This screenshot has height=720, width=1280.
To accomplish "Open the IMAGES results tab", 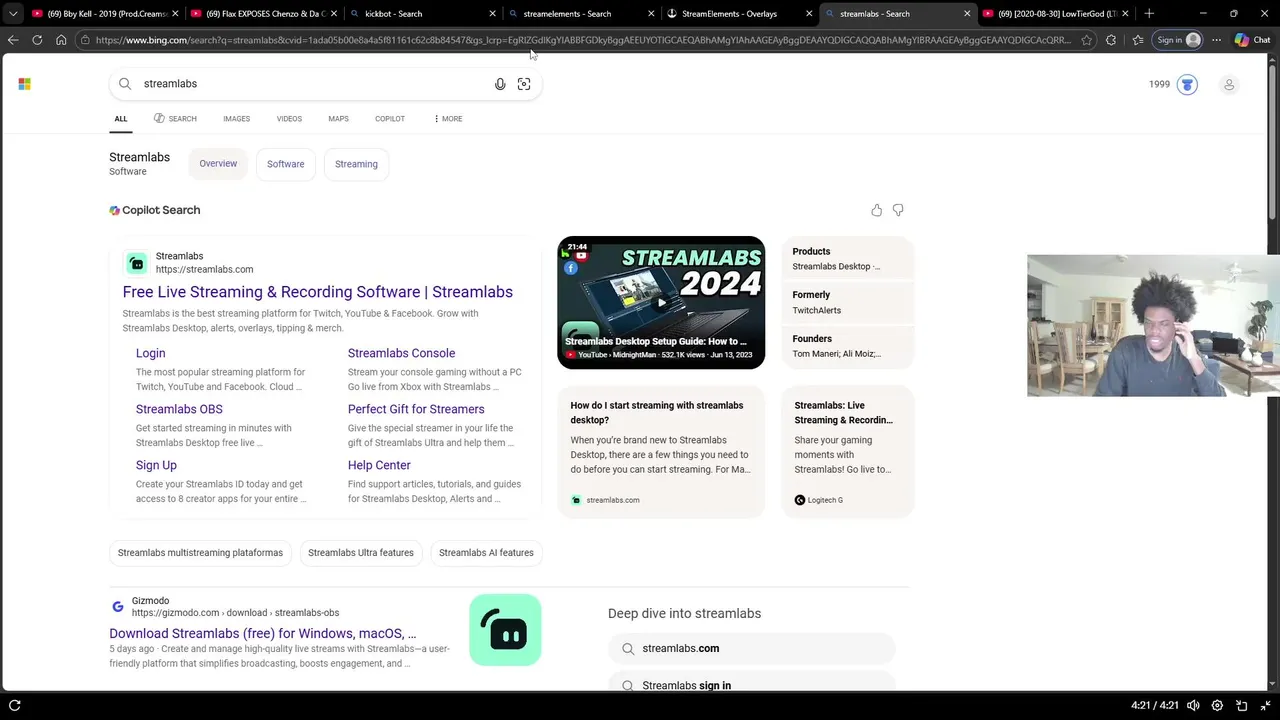I will click(237, 119).
